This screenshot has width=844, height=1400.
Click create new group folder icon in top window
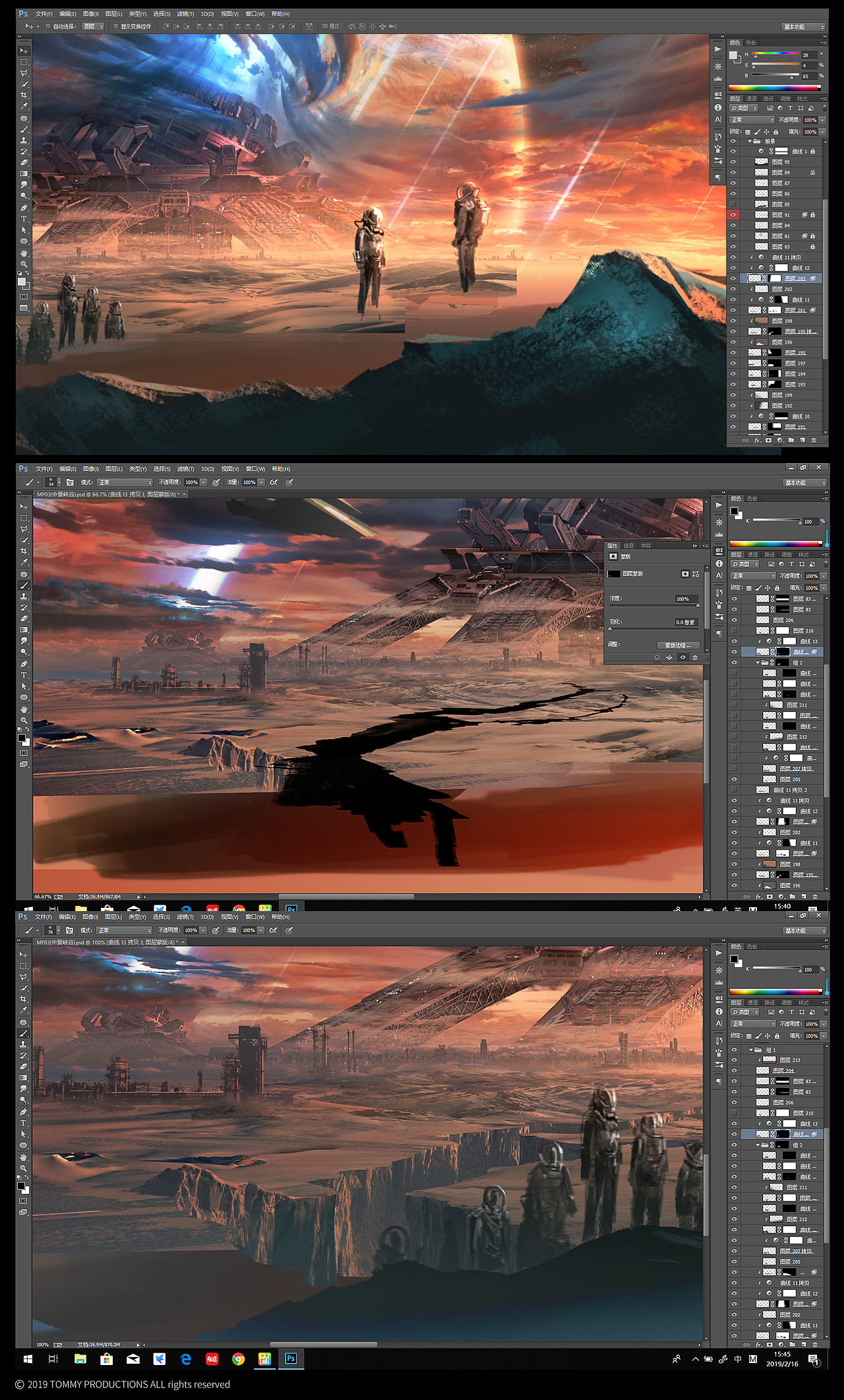click(x=791, y=440)
